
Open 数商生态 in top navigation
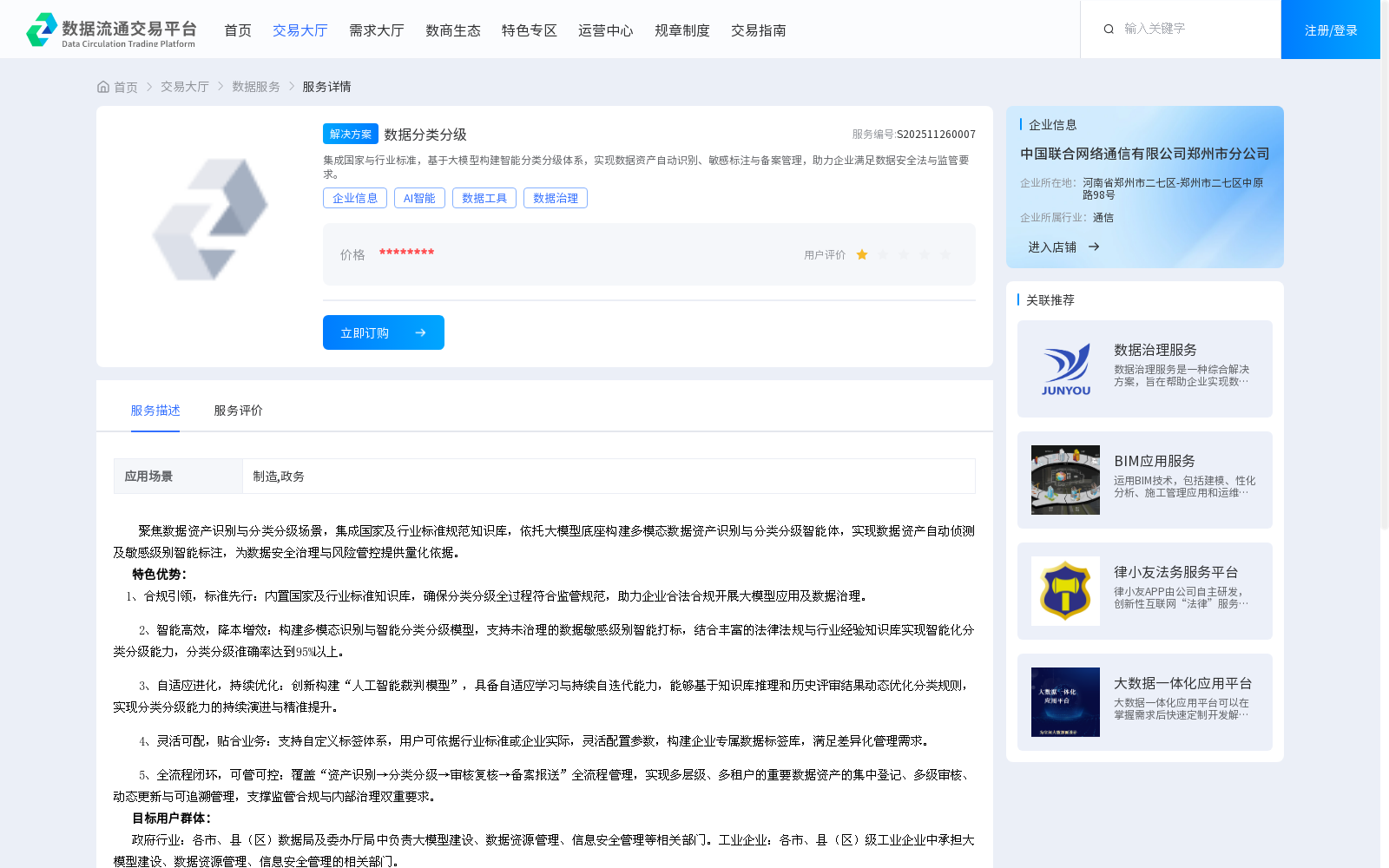(x=453, y=30)
